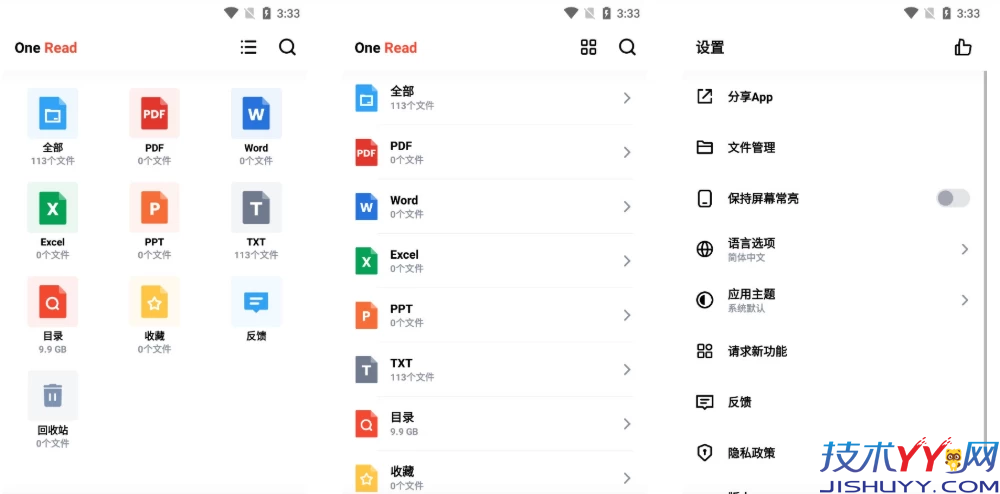Tap the search icon on the grid view screen
Screen dimensions: 1000x494
pos(288,47)
